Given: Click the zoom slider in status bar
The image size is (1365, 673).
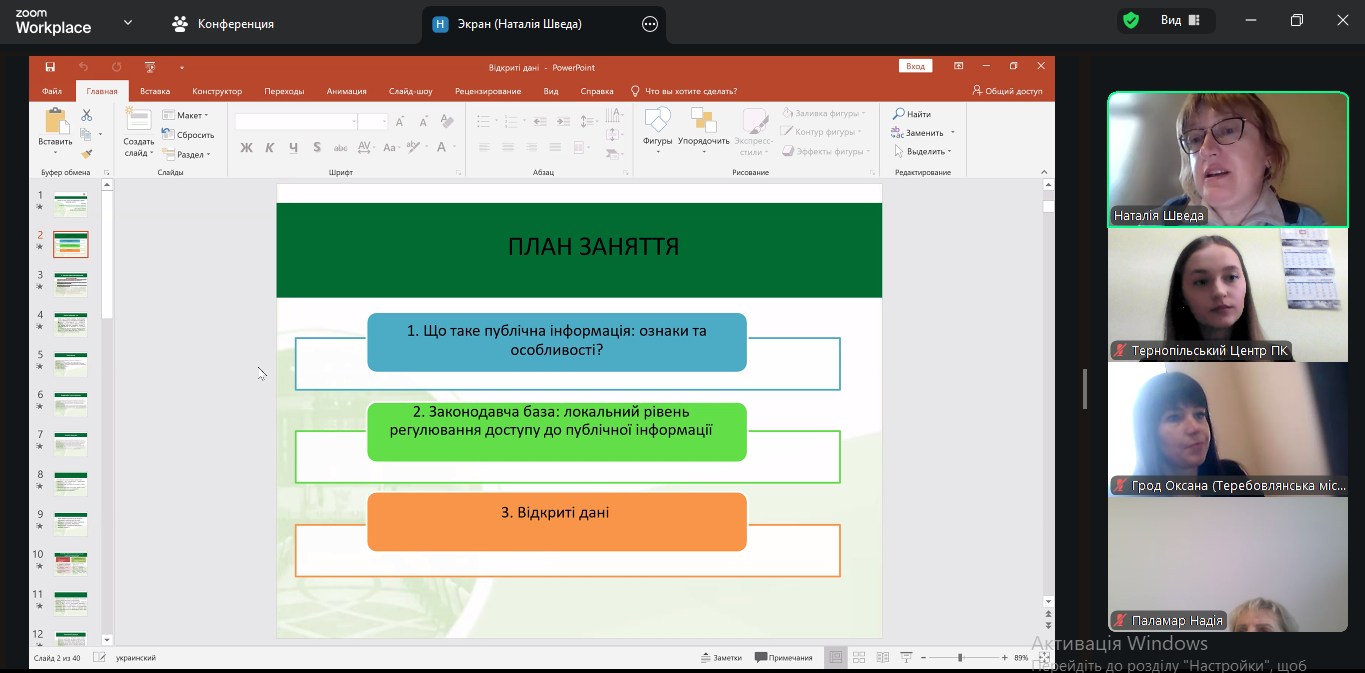Looking at the screenshot, I should [960, 657].
